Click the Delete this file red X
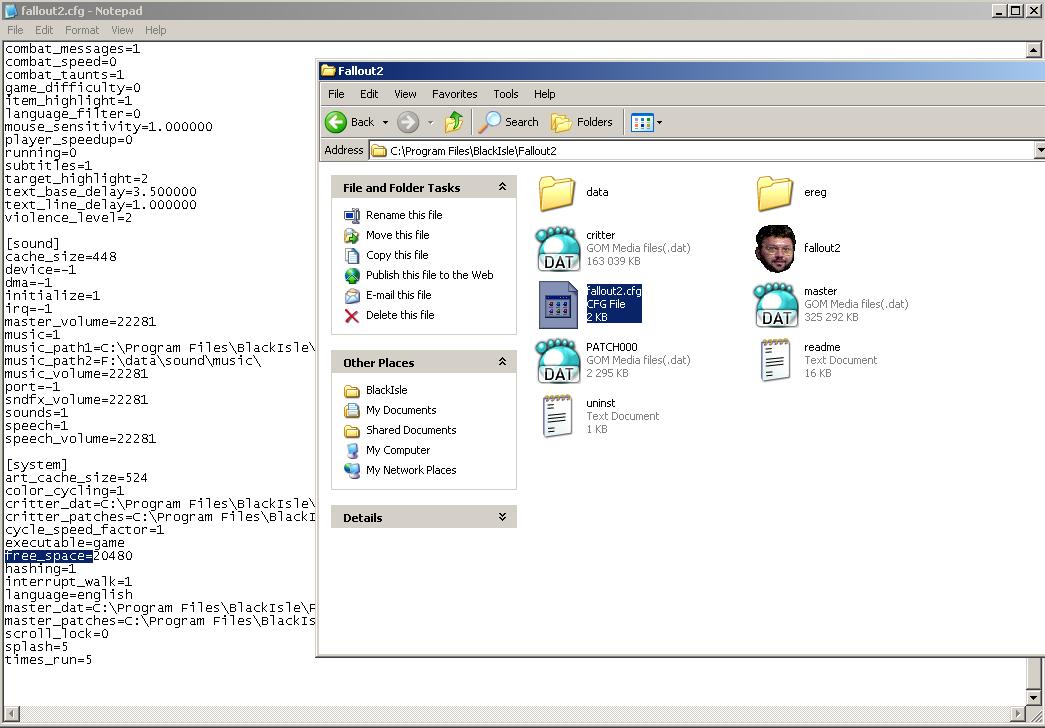Screen dimensions: 1045x728 [x=352, y=315]
